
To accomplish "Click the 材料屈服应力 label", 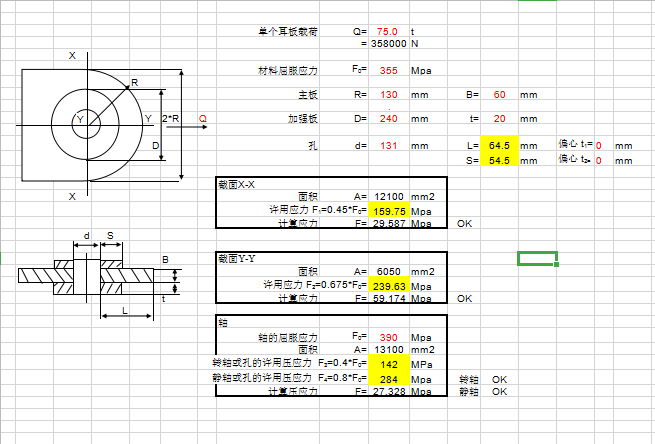I will pyautogui.click(x=288, y=71).
